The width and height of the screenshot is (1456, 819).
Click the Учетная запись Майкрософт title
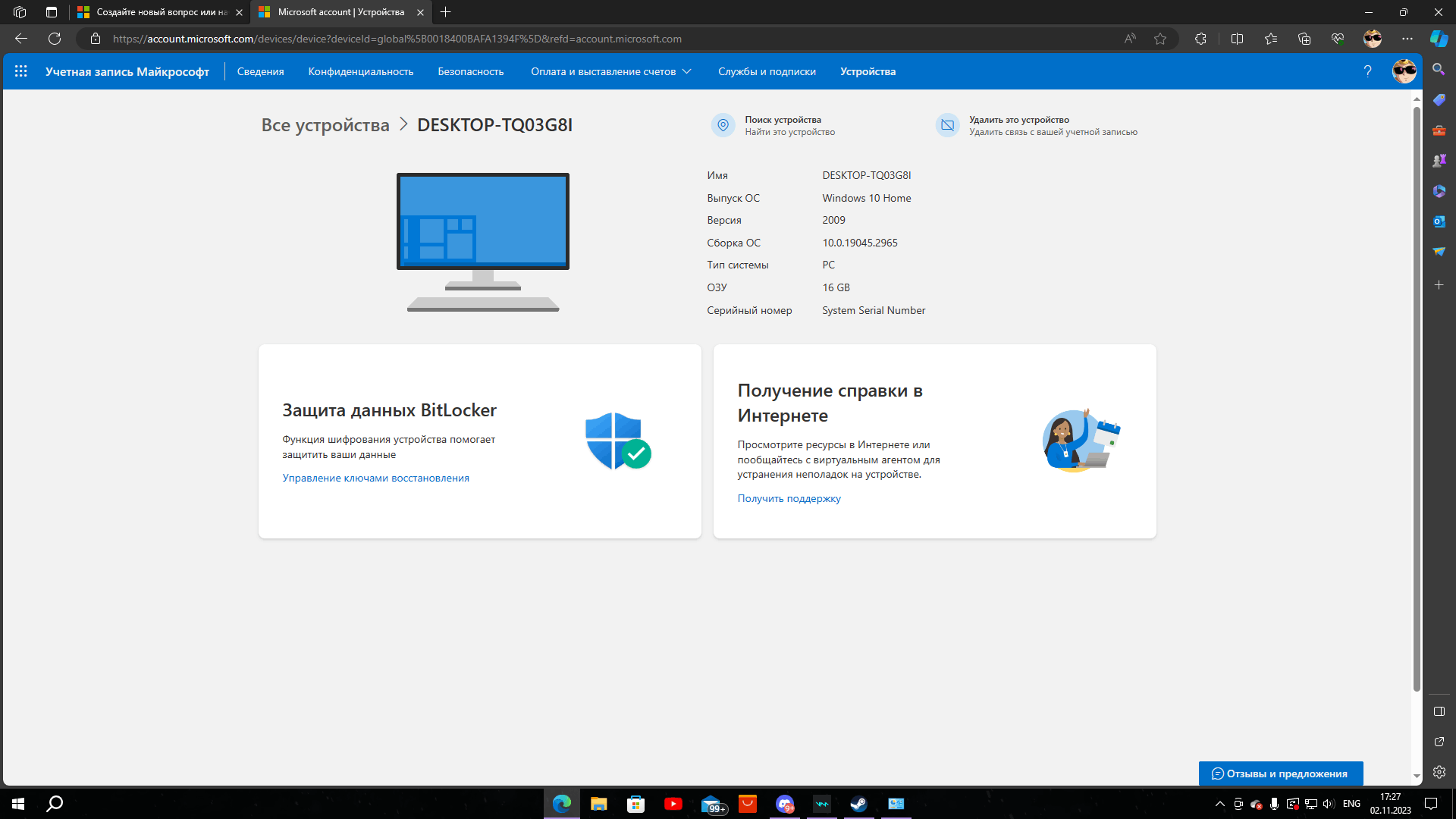tap(127, 71)
